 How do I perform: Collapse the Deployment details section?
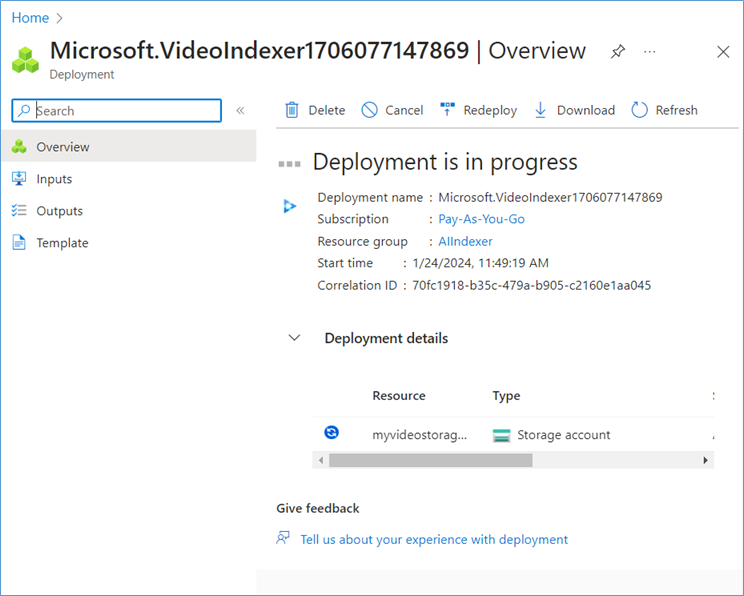[294, 338]
